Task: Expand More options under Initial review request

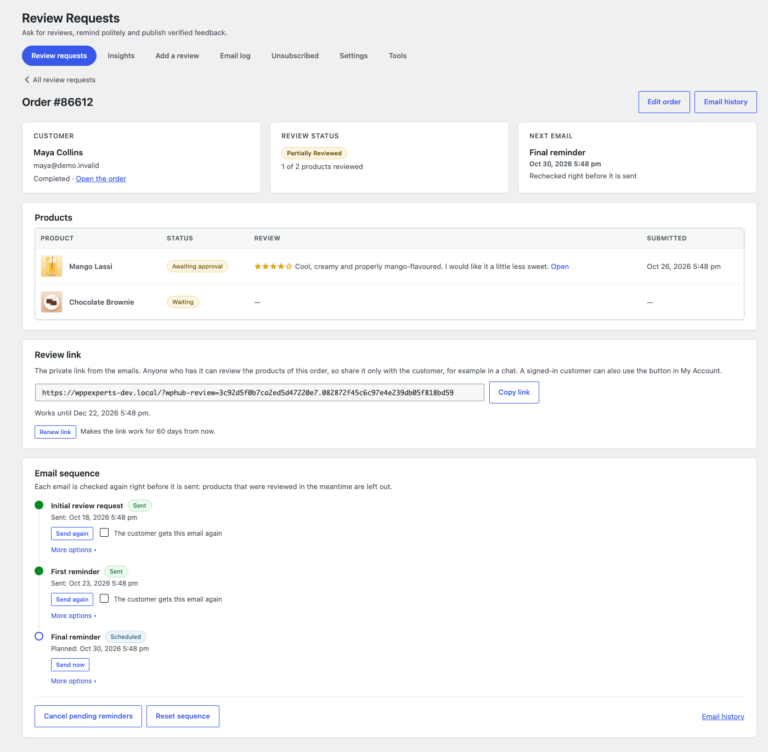Action: pyautogui.click(x=73, y=550)
